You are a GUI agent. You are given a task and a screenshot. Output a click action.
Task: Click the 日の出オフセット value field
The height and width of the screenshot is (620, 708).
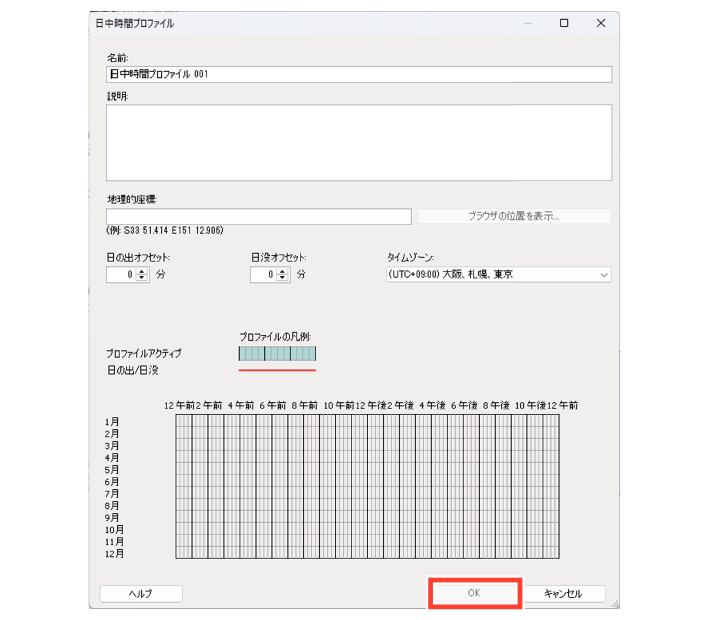tap(121, 274)
